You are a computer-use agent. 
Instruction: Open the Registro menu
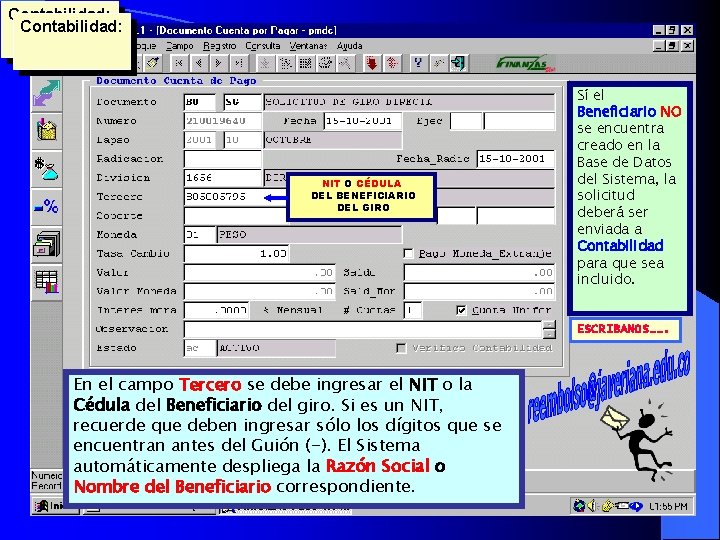[x=219, y=46]
